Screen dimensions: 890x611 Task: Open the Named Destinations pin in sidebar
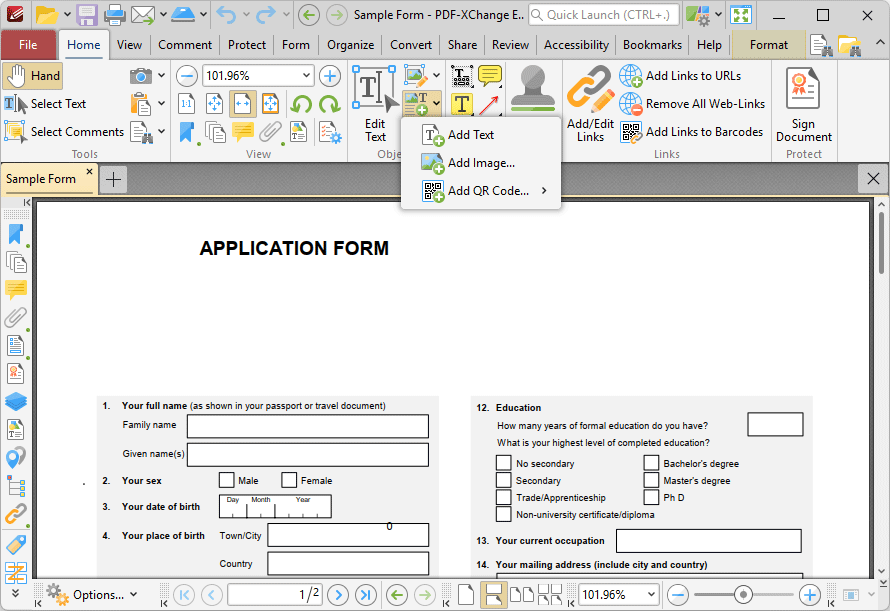coord(15,458)
